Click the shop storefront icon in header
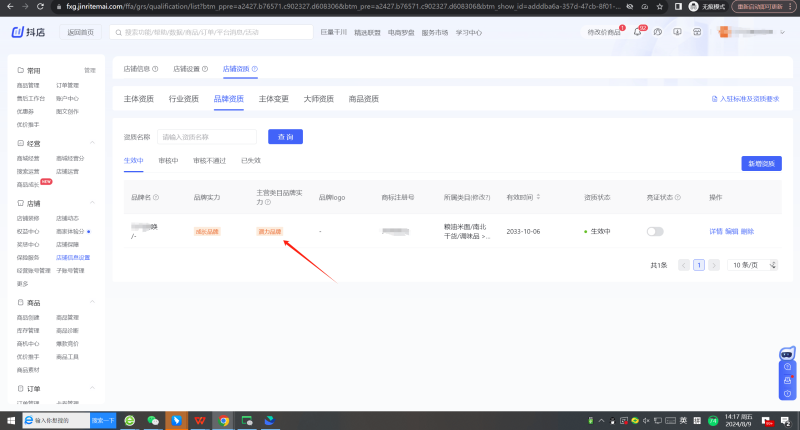 [x=697, y=32]
